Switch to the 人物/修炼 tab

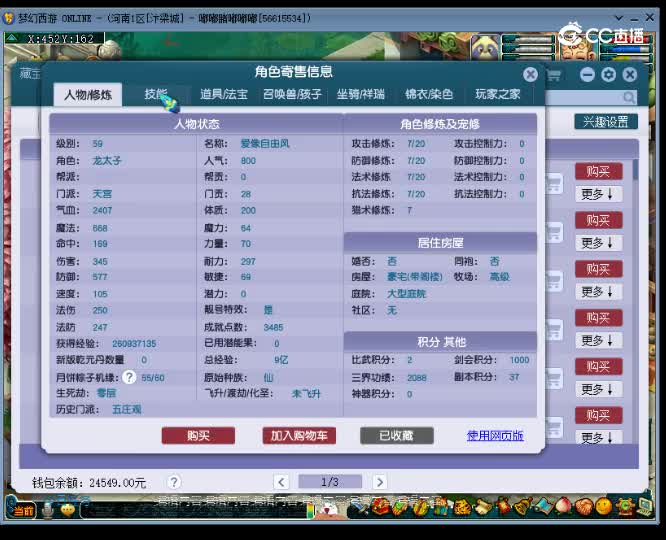point(88,94)
